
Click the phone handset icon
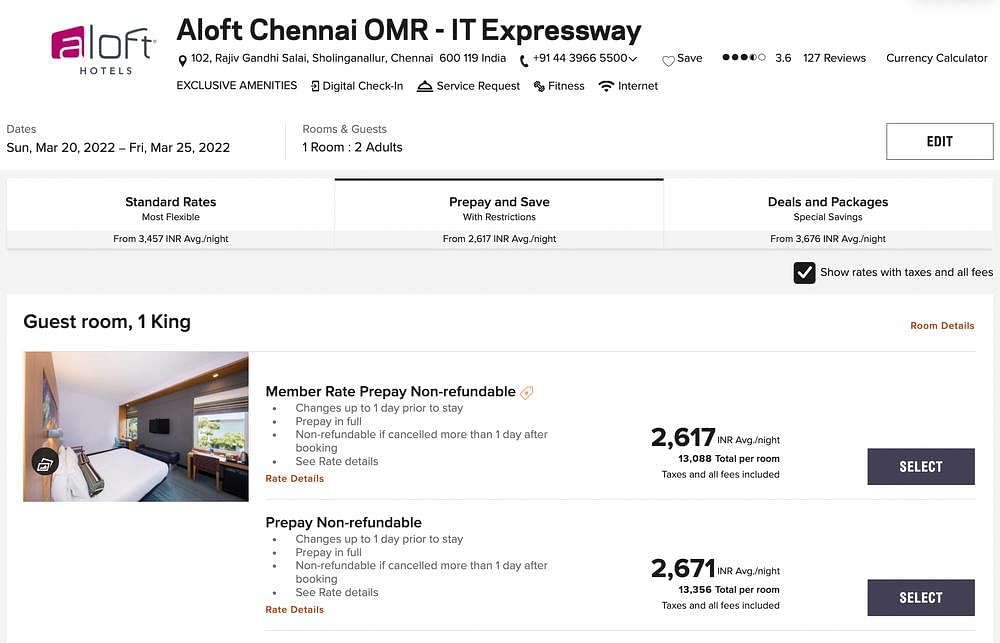[524, 61]
